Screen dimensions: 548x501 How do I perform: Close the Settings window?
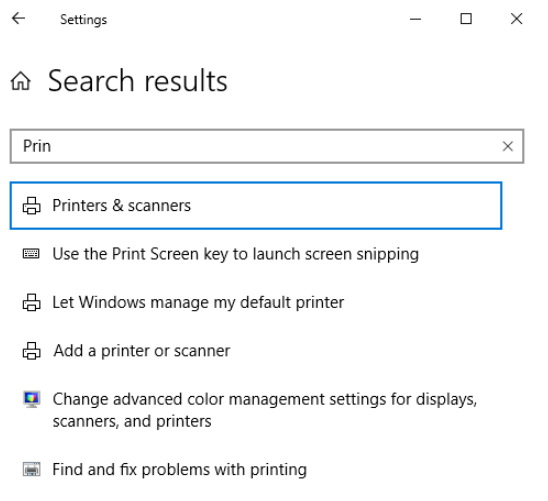[517, 19]
